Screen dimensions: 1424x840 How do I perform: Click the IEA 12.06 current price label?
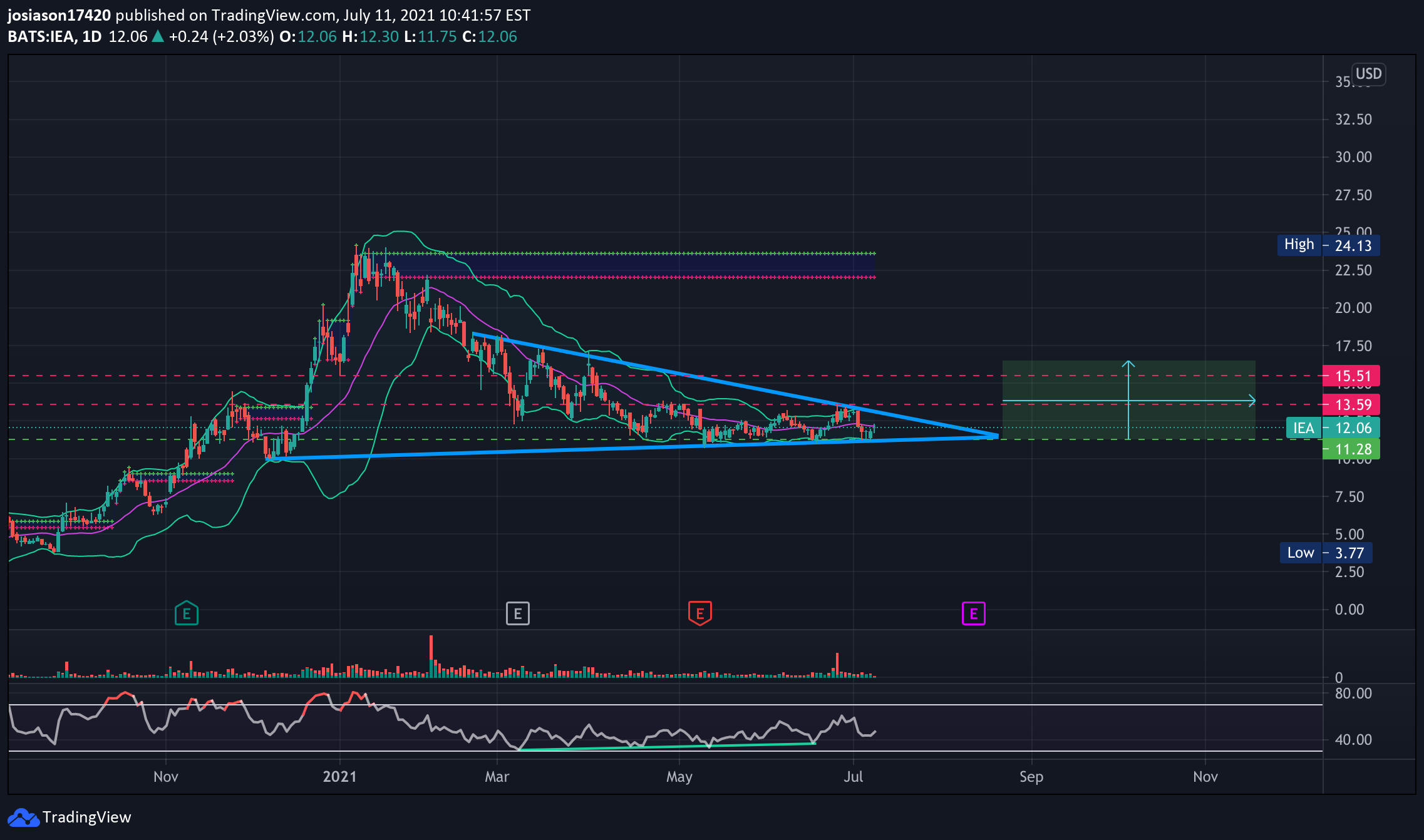point(1333,428)
